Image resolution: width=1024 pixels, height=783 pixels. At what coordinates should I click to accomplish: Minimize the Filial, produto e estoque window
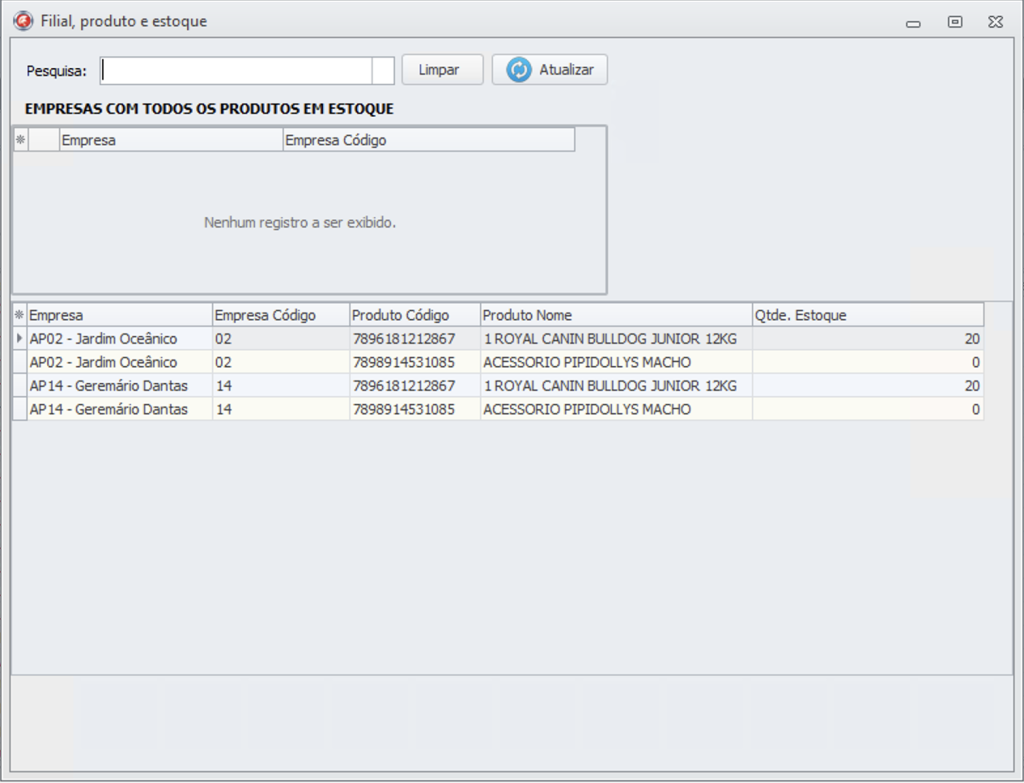tap(913, 22)
